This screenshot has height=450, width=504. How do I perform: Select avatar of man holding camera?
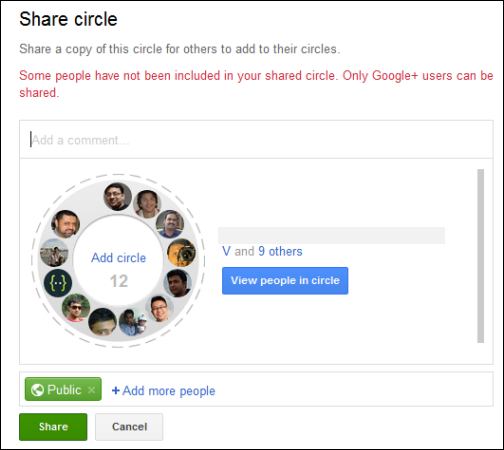(181, 253)
